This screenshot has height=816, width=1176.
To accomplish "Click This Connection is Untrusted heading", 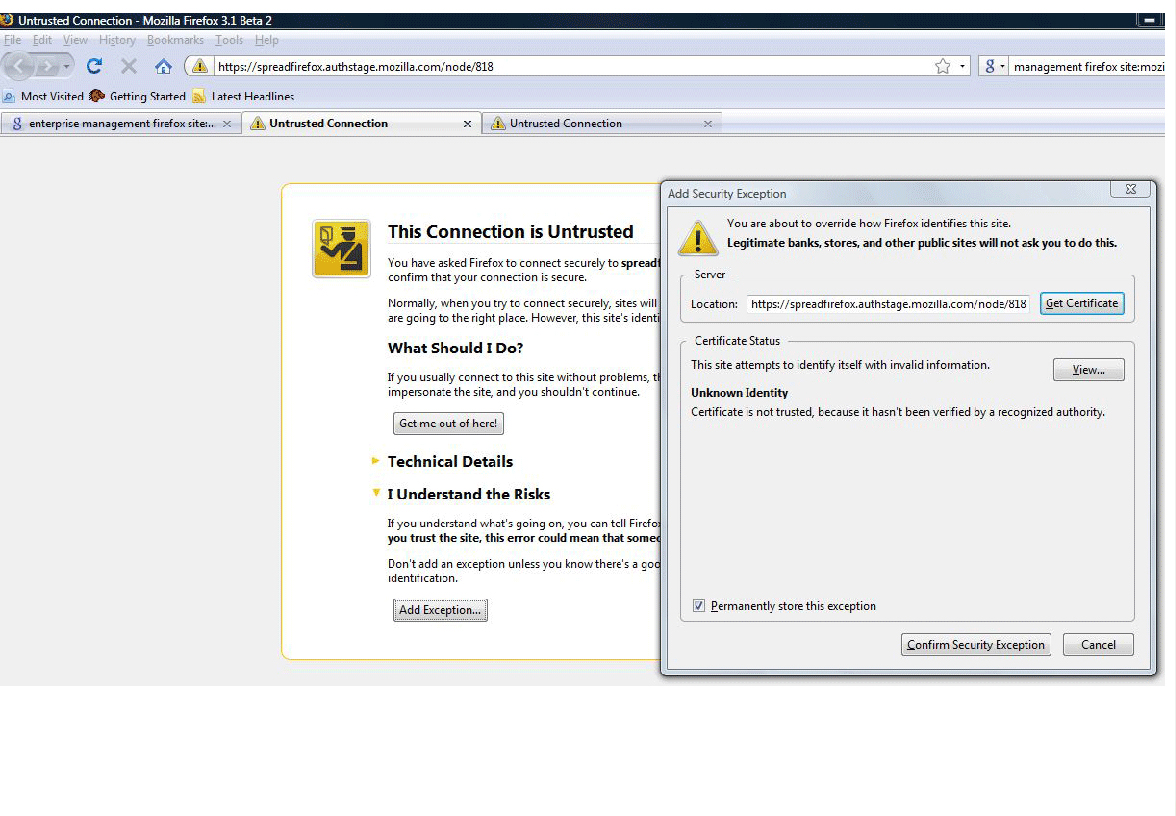I will point(510,232).
